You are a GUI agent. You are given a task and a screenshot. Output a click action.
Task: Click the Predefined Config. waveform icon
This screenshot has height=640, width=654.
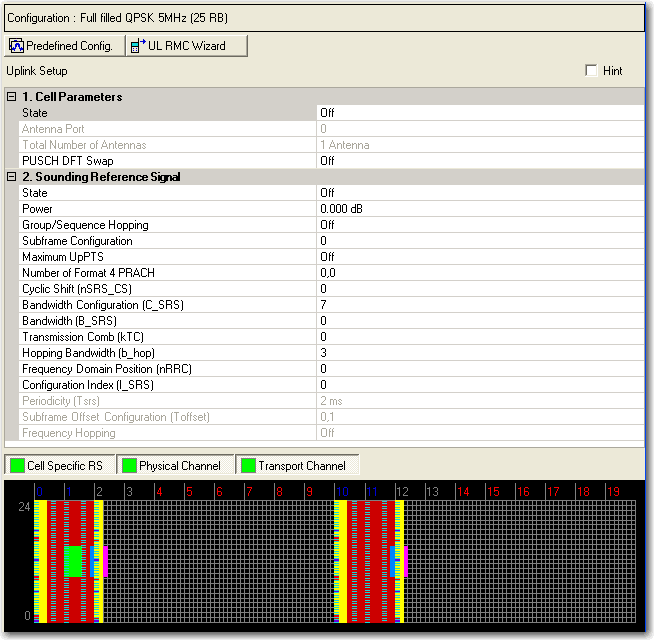(16, 46)
